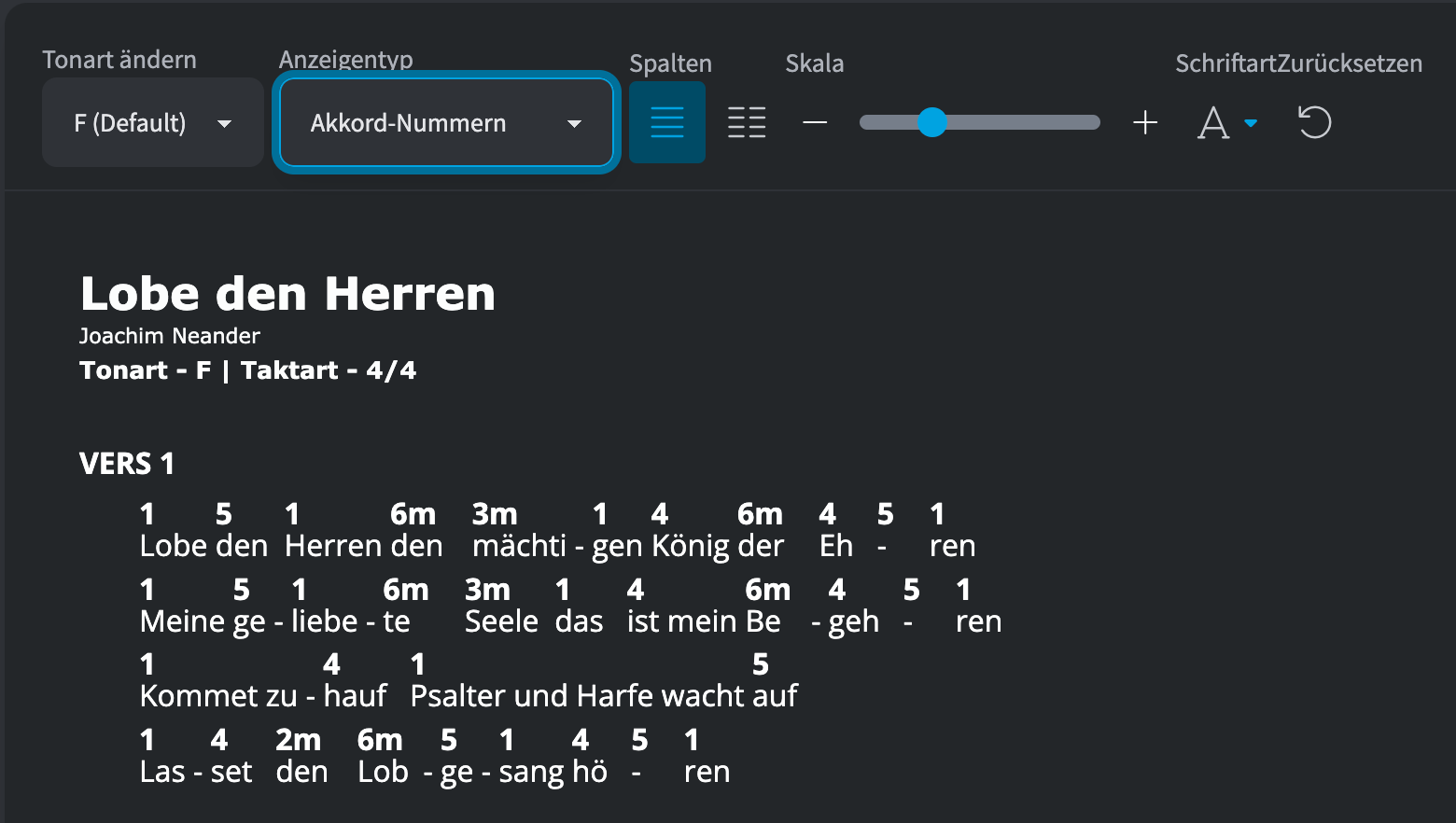
Task: Decrease scale with minus icon
Action: 815,122
